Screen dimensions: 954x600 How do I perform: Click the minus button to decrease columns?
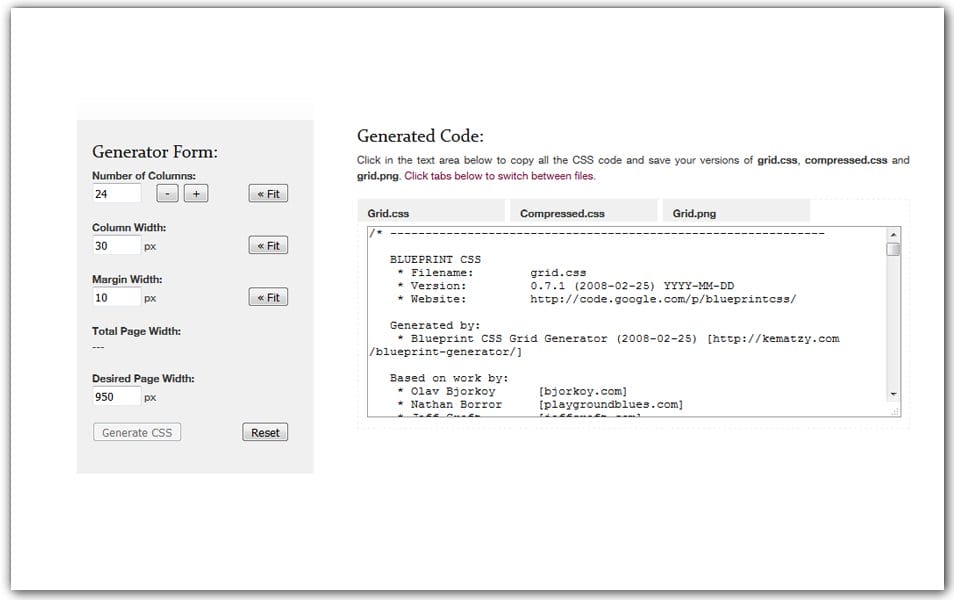pos(166,193)
